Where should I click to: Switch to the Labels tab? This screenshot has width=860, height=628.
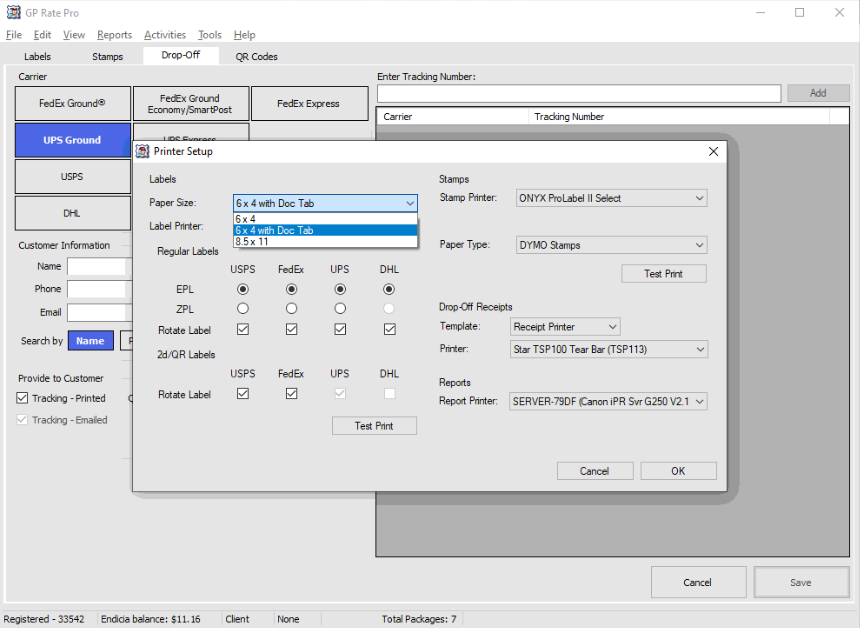37,56
